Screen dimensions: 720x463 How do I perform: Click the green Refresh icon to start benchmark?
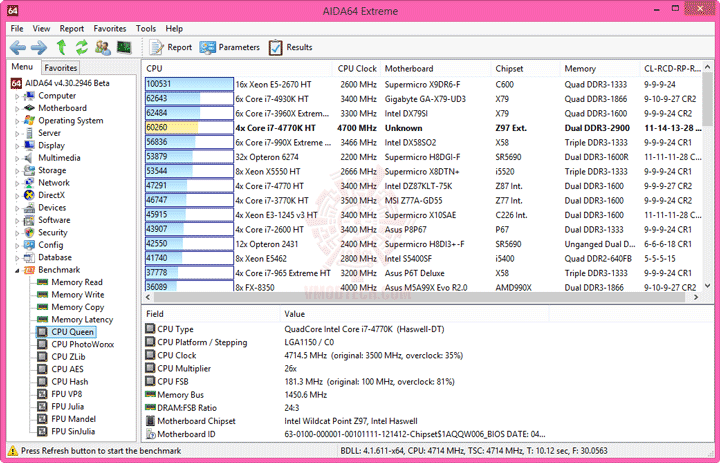[x=82, y=47]
